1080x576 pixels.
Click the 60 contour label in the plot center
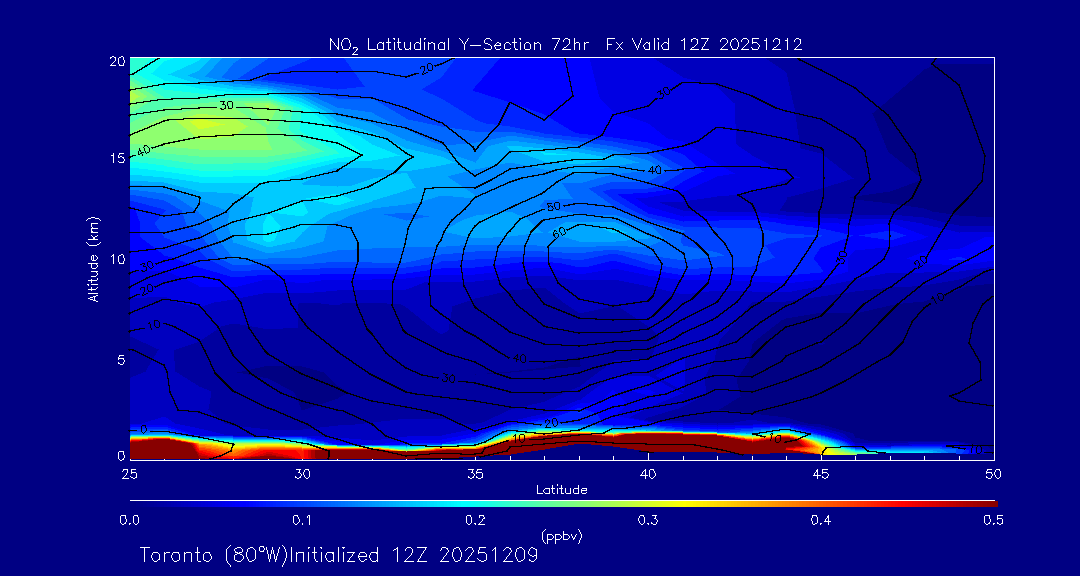click(x=558, y=232)
